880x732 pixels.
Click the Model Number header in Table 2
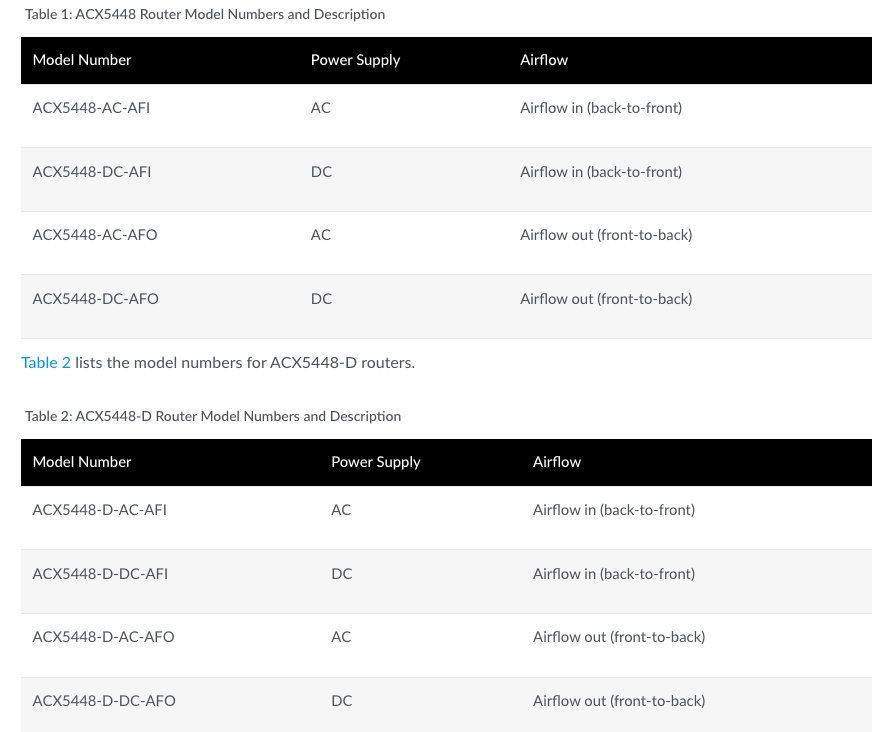82,462
